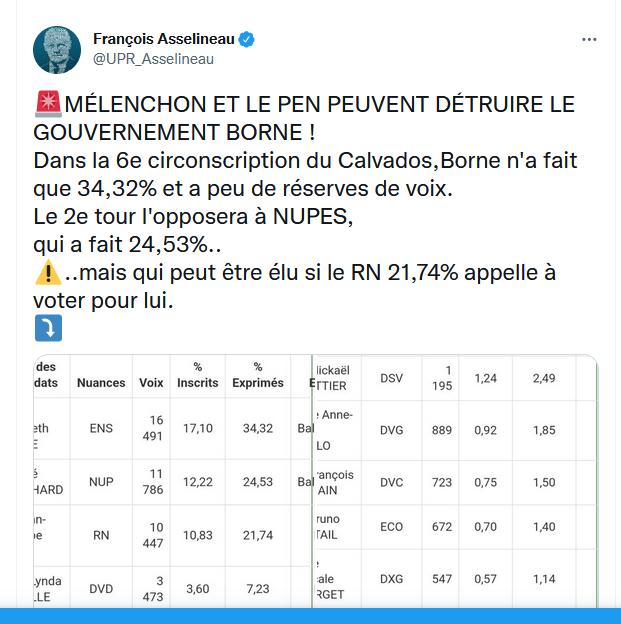Click the RN 21,74 percent cell

tap(258, 535)
